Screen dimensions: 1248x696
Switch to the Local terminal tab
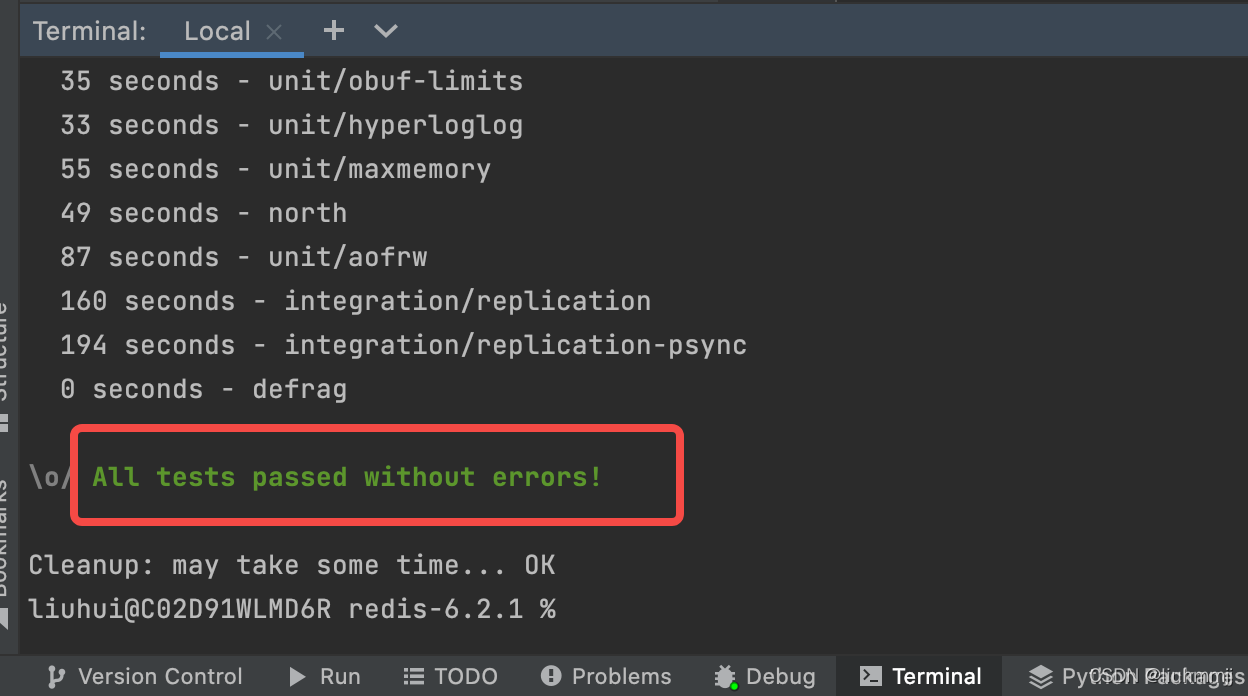tap(217, 30)
